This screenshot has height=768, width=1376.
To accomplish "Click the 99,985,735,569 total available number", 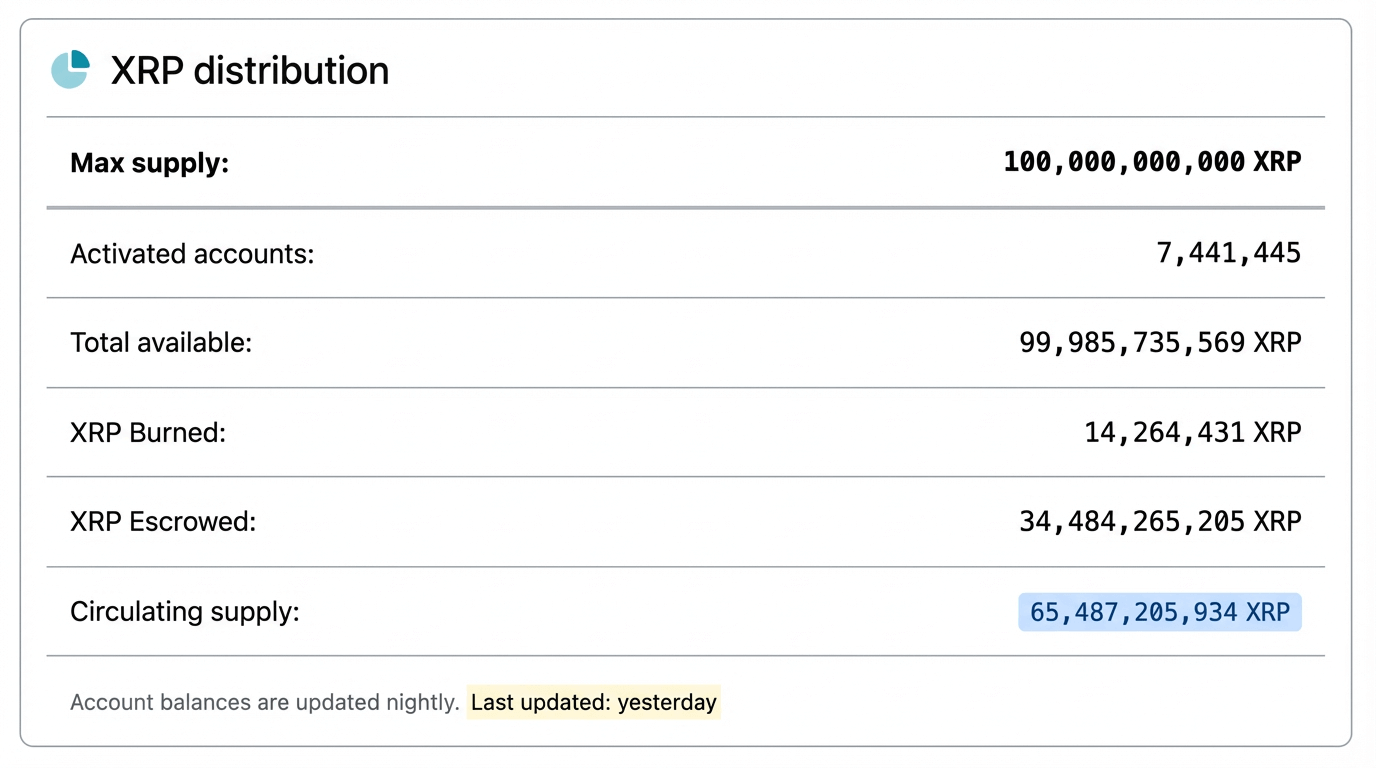I will click(x=1132, y=343).
